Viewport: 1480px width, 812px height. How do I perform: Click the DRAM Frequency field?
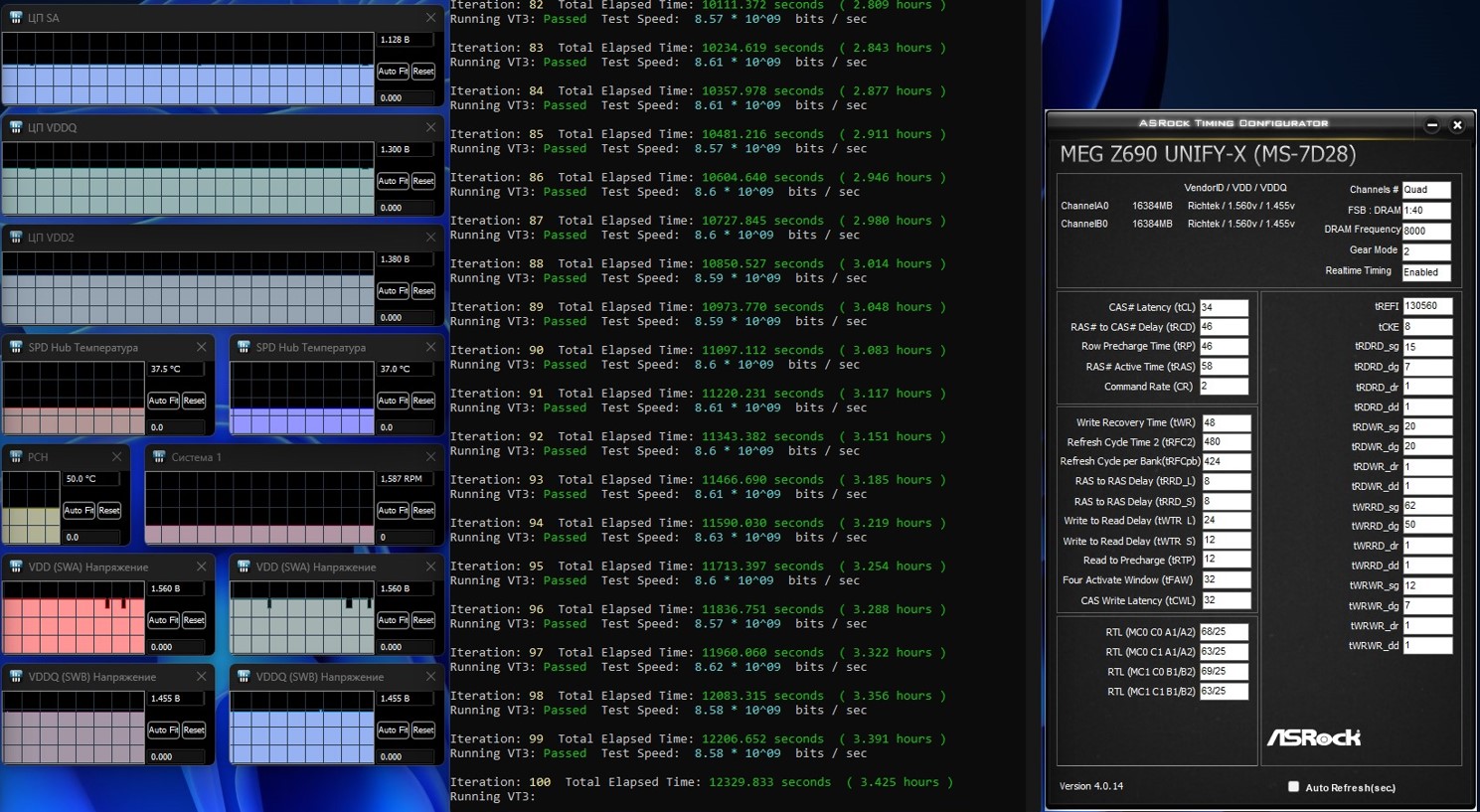tap(1426, 231)
